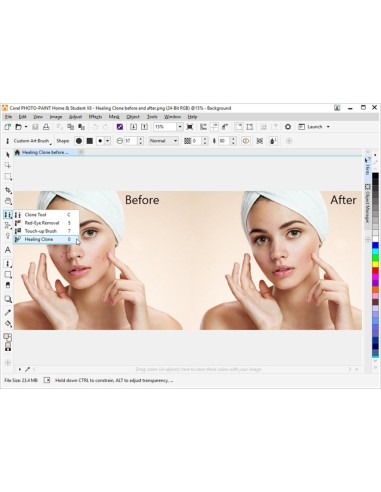381x492 pixels.
Task: Toggle the pen pressure button
Action: pyautogui.click(x=273, y=141)
